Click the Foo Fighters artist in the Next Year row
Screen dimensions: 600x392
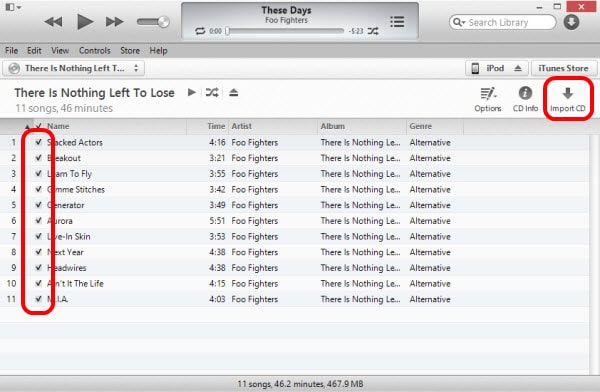tap(254, 252)
